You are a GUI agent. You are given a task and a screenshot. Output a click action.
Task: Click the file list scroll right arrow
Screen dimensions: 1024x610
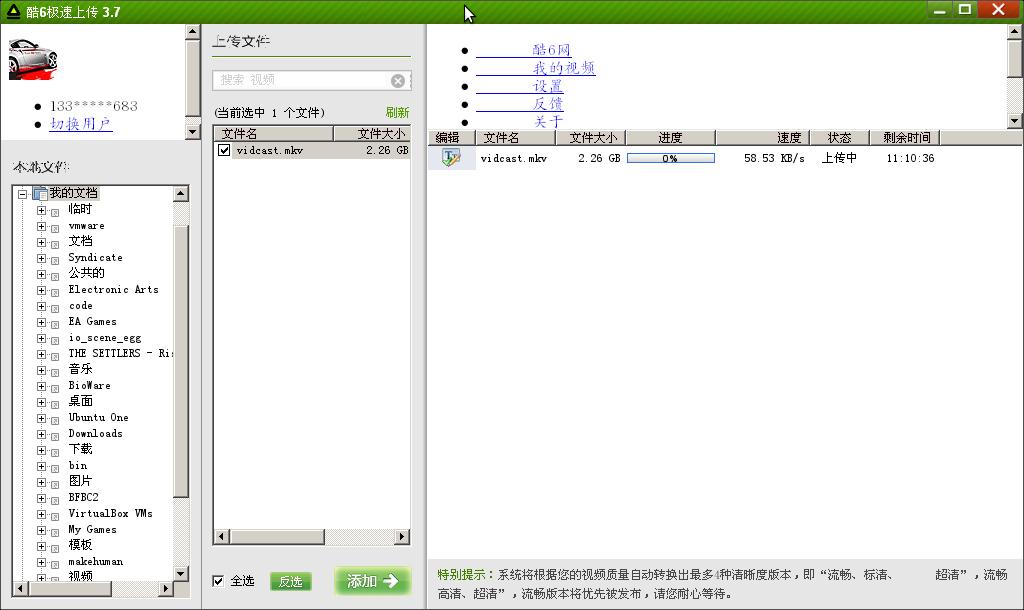tap(402, 537)
